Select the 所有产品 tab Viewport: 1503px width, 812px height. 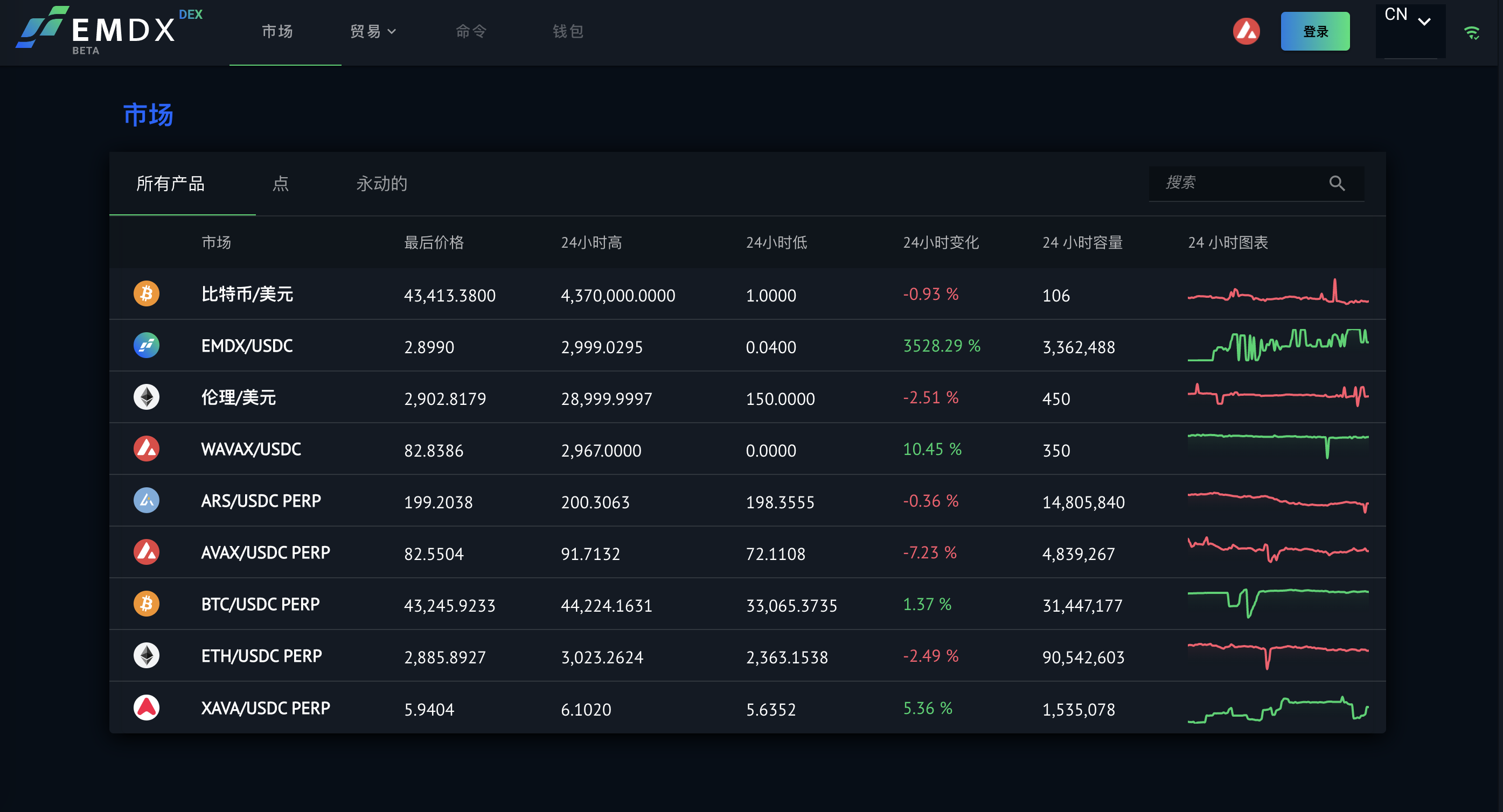tap(170, 184)
